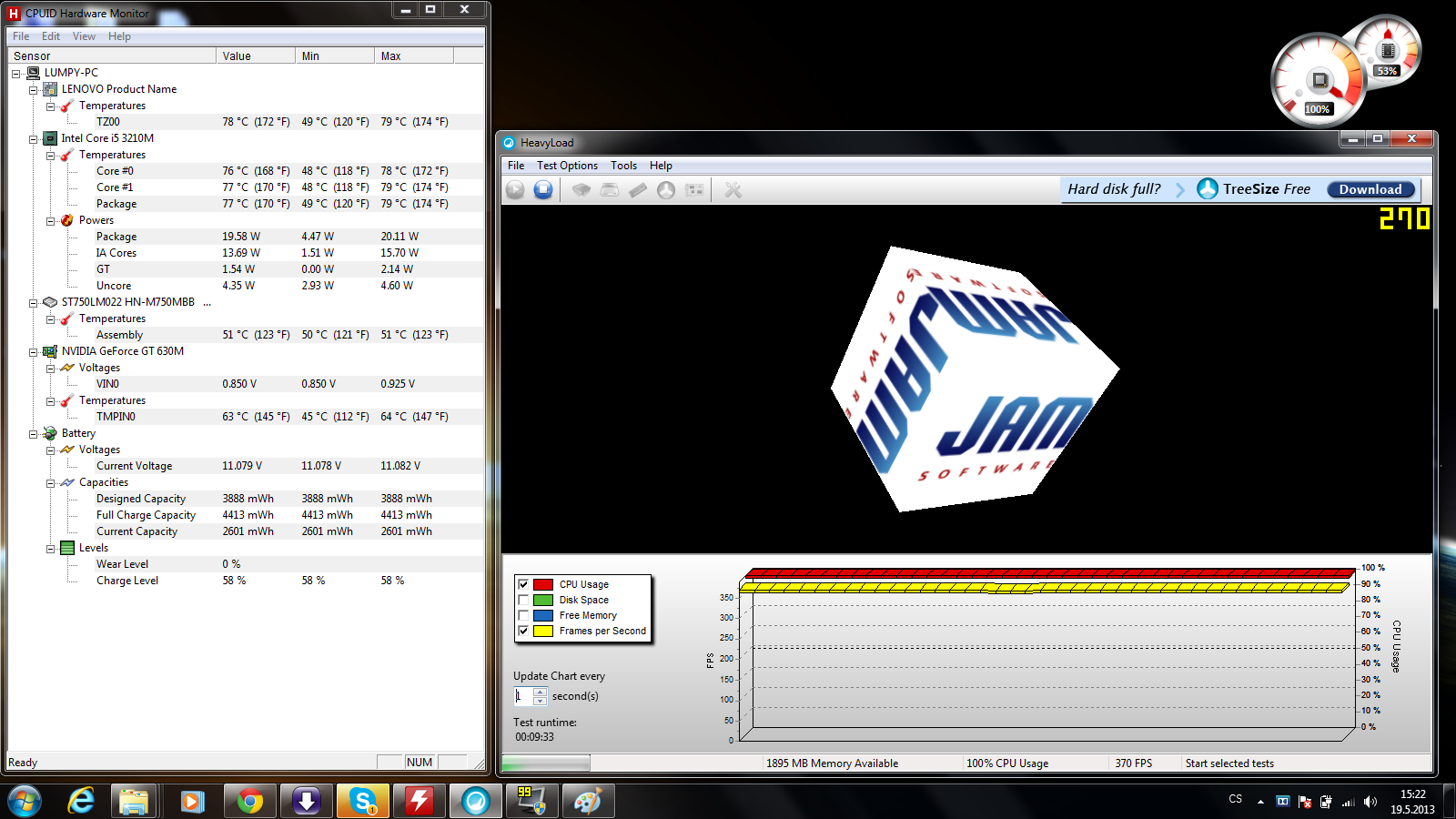Click the TreeSize Free logo icon

(1208, 188)
